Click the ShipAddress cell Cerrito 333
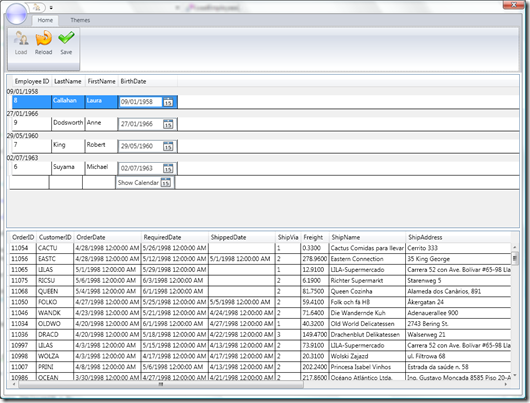Screen dimensions: 530x403 coord(458,248)
